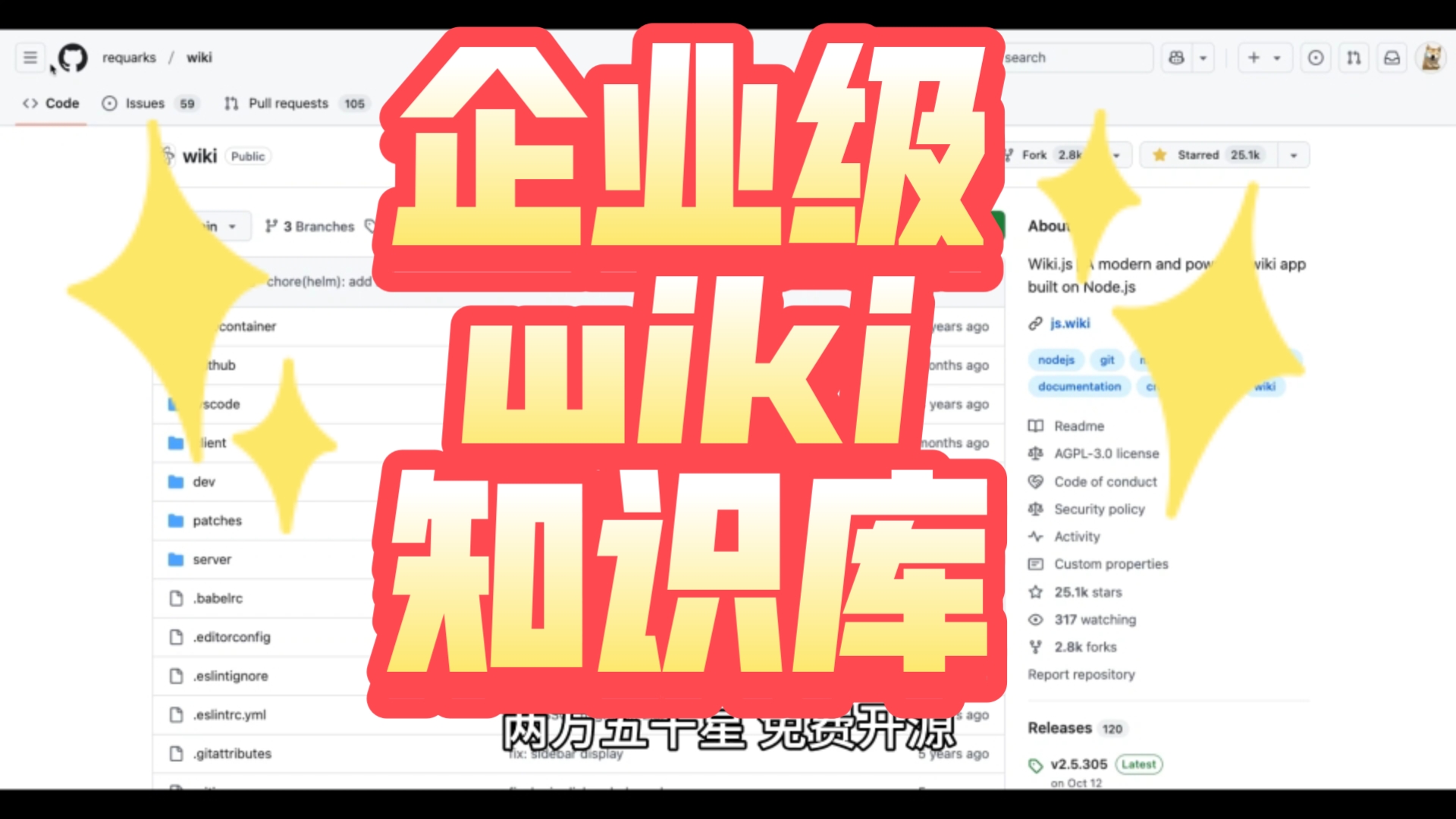Expand the Starred count dropdown arrow
Screen dimensions: 1456x819
pyautogui.click(x=1294, y=155)
